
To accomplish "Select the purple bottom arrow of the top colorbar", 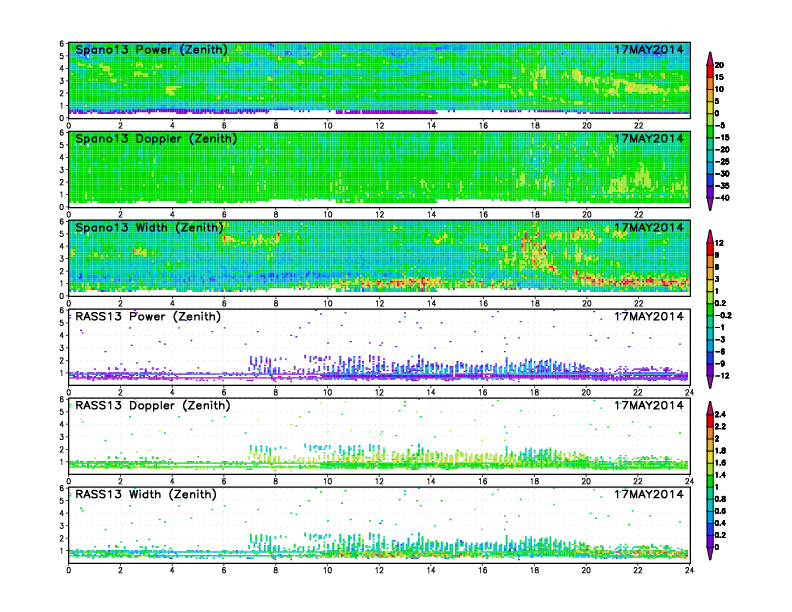I will click(x=710, y=204).
